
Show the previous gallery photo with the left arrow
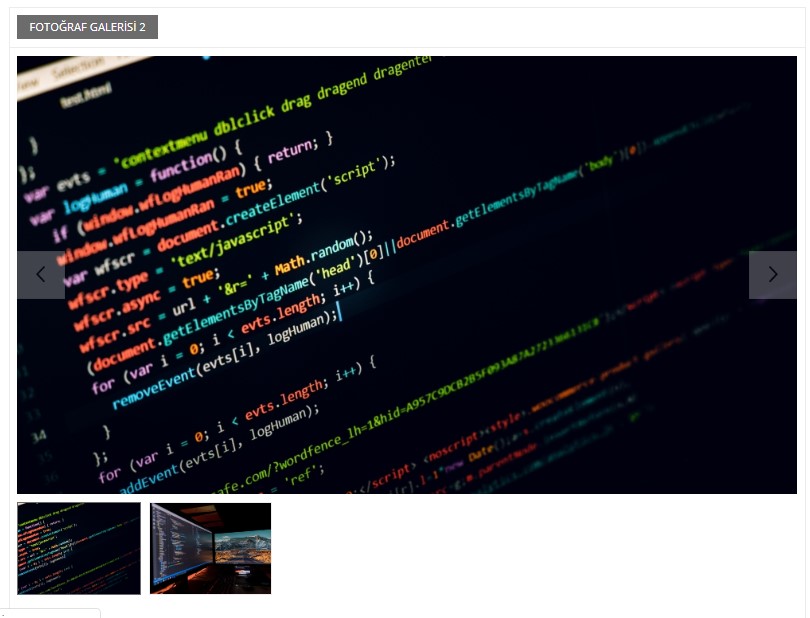pyautogui.click(x=41, y=275)
